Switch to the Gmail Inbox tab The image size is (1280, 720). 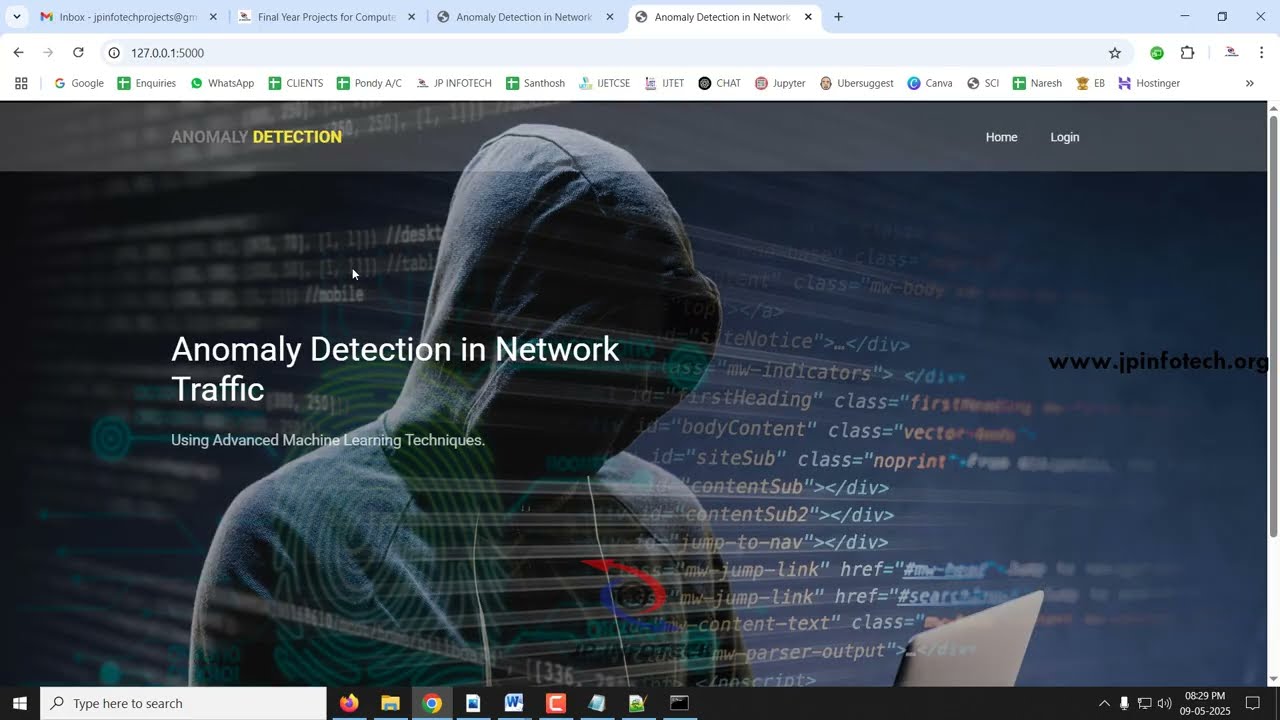pos(128,17)
